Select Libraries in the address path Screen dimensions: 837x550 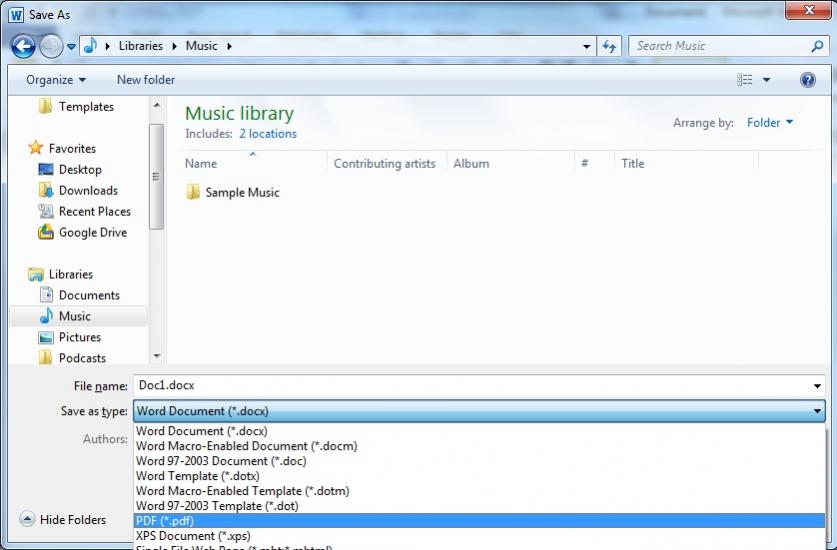(140, 46)
